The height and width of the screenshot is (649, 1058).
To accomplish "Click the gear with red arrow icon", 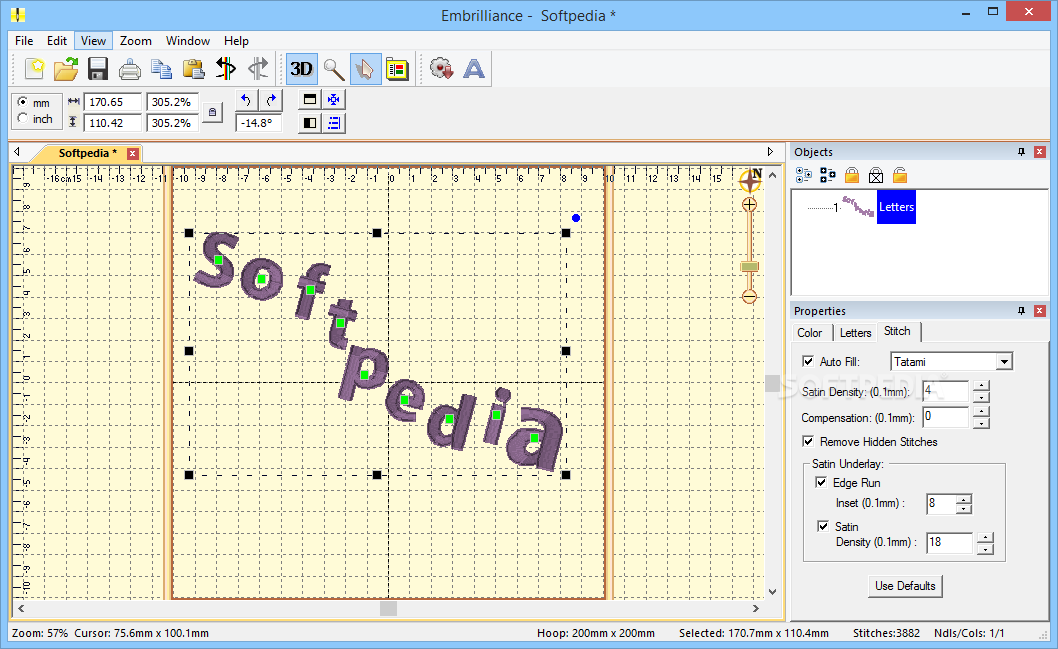I will [441, 69].
